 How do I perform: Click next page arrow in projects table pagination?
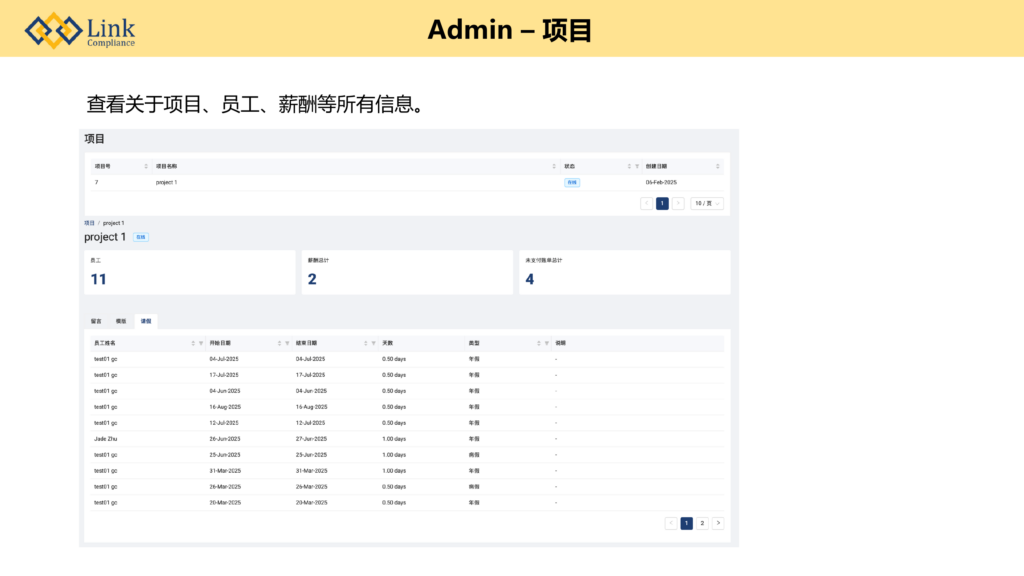coord(678,203)
